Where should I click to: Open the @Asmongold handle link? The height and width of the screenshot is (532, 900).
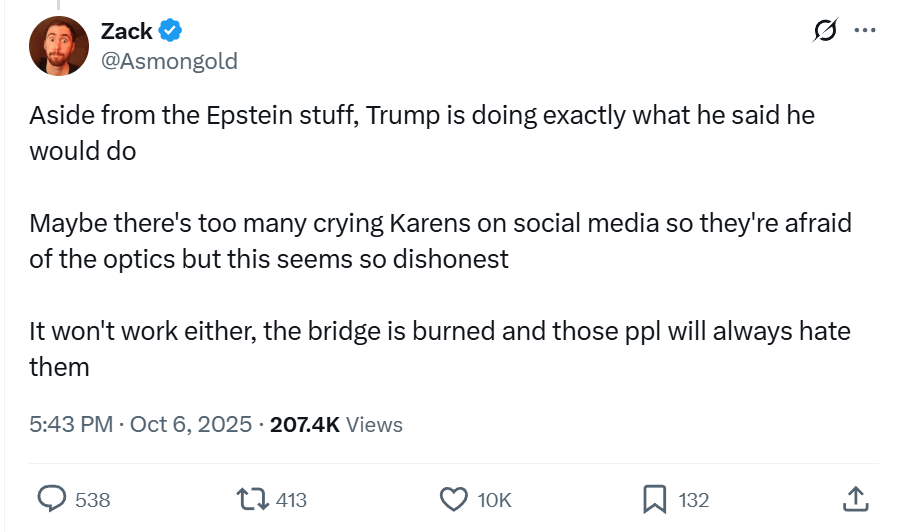(x=169, y=61)
